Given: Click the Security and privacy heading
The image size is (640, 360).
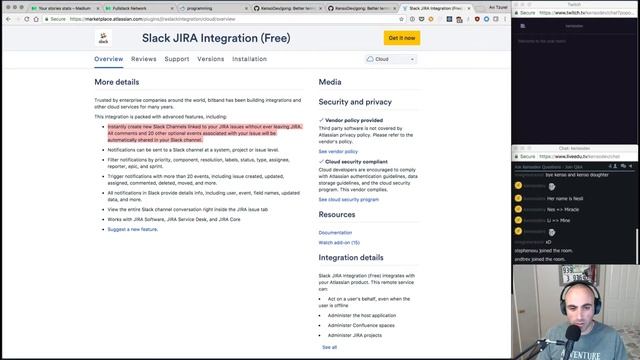Looking at the screenshot, I should (x=355, y=102).
